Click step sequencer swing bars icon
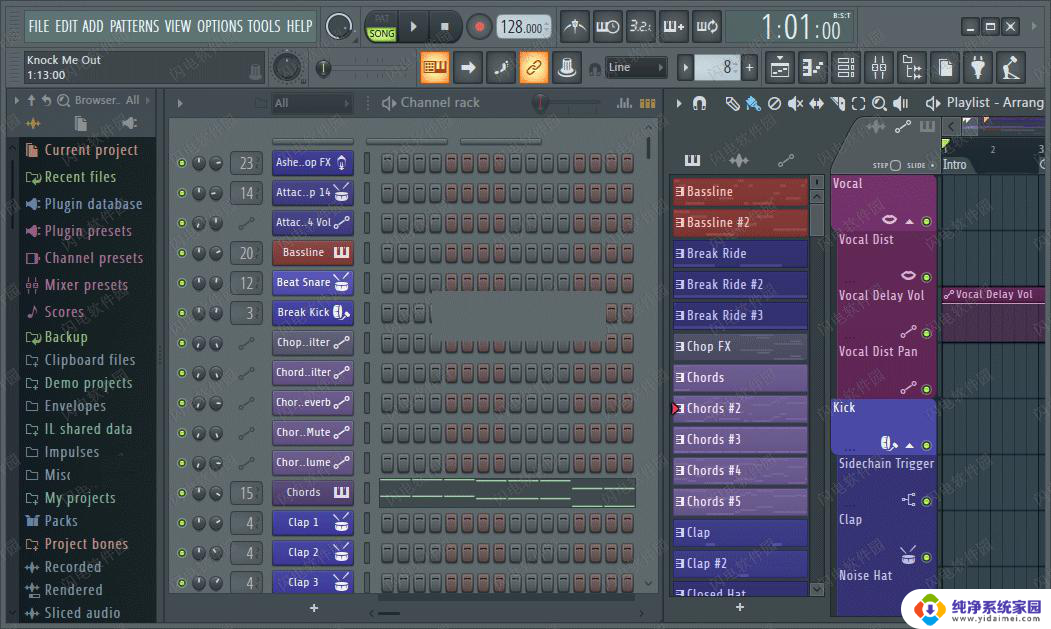This screenshot has height=629, width=1051. 647,103
